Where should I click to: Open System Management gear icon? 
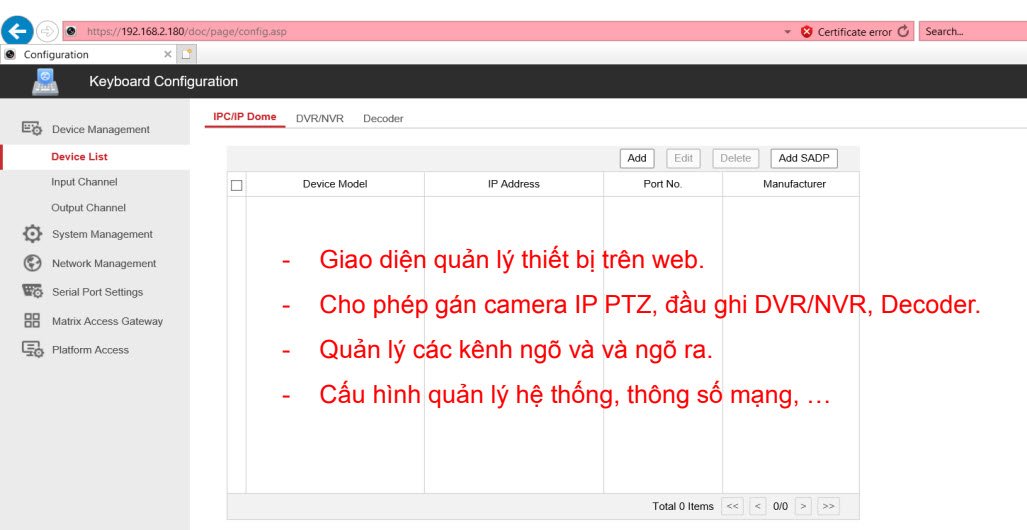tap(32, 234)
